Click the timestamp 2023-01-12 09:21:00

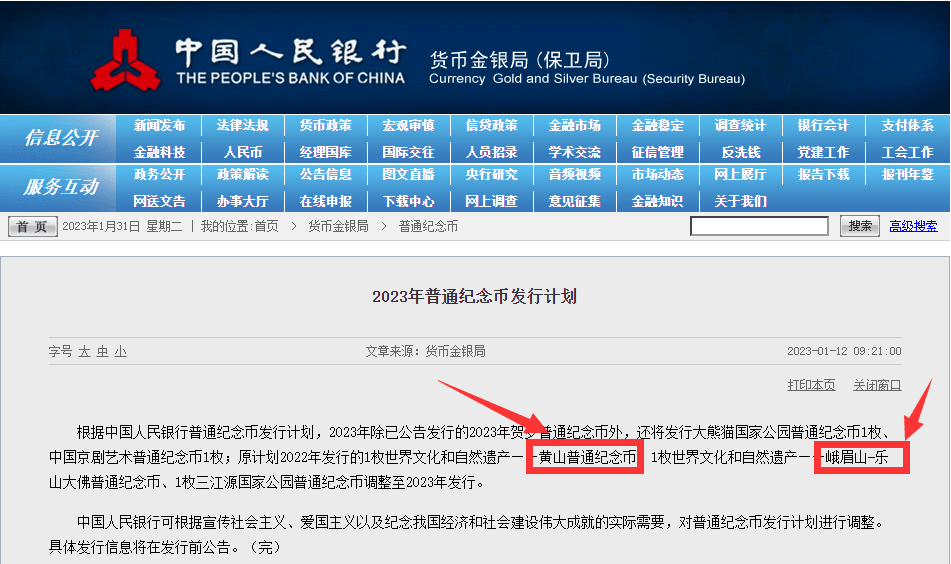tap(844, 351)
